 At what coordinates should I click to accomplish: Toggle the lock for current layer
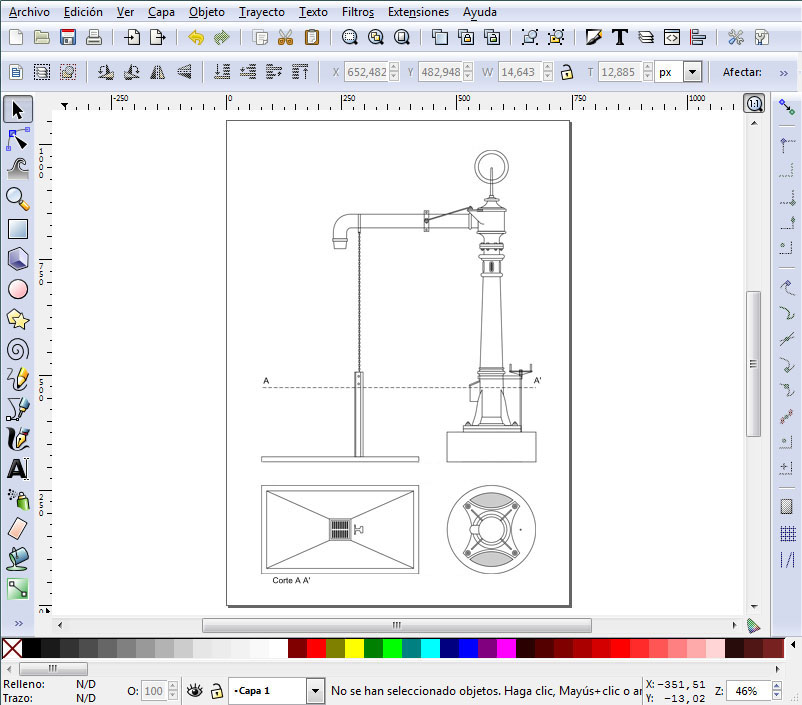click(x=215, y=690)
